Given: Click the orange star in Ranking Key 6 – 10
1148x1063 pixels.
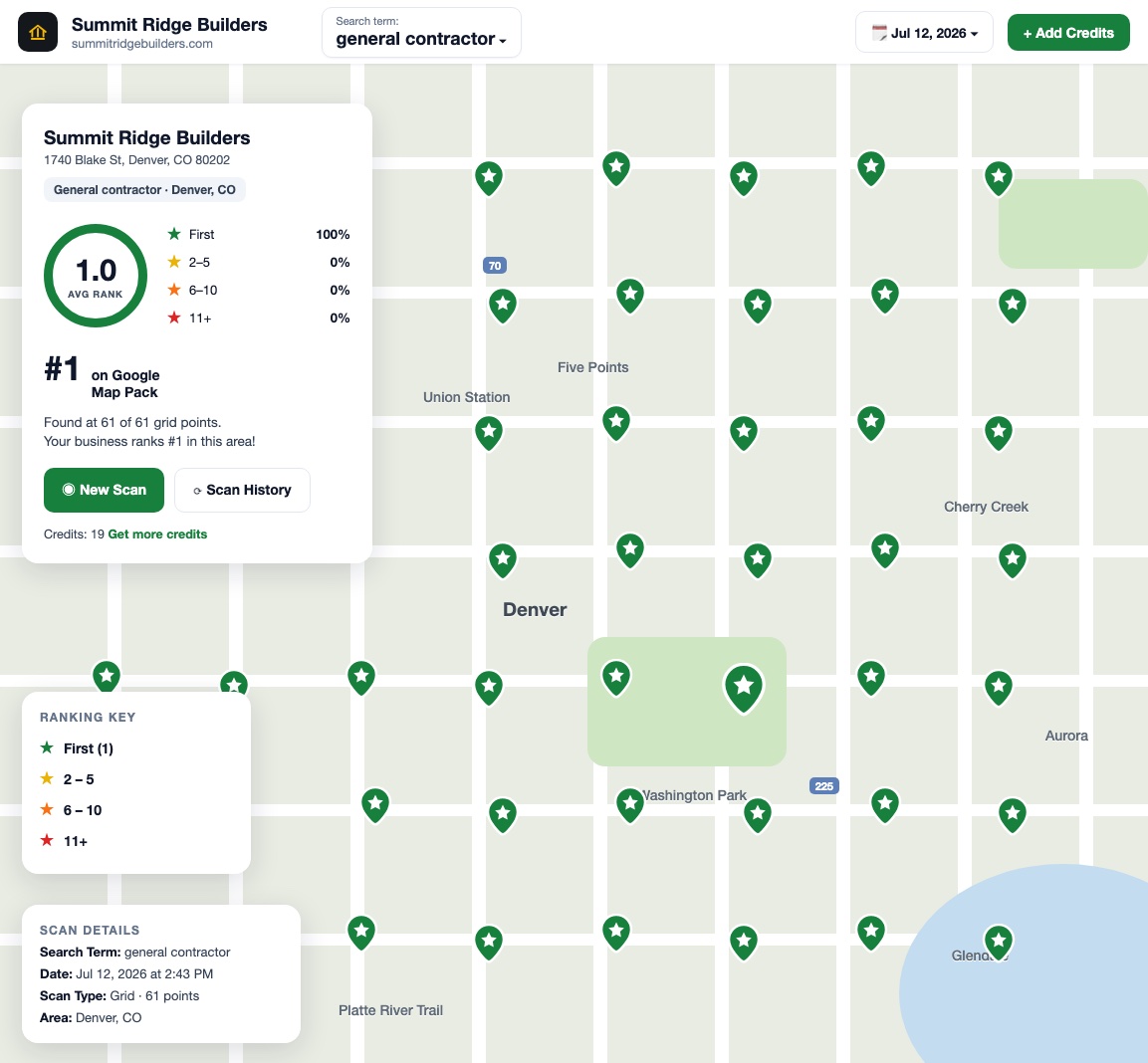Looking at the screenshot, I should [47, 809].
